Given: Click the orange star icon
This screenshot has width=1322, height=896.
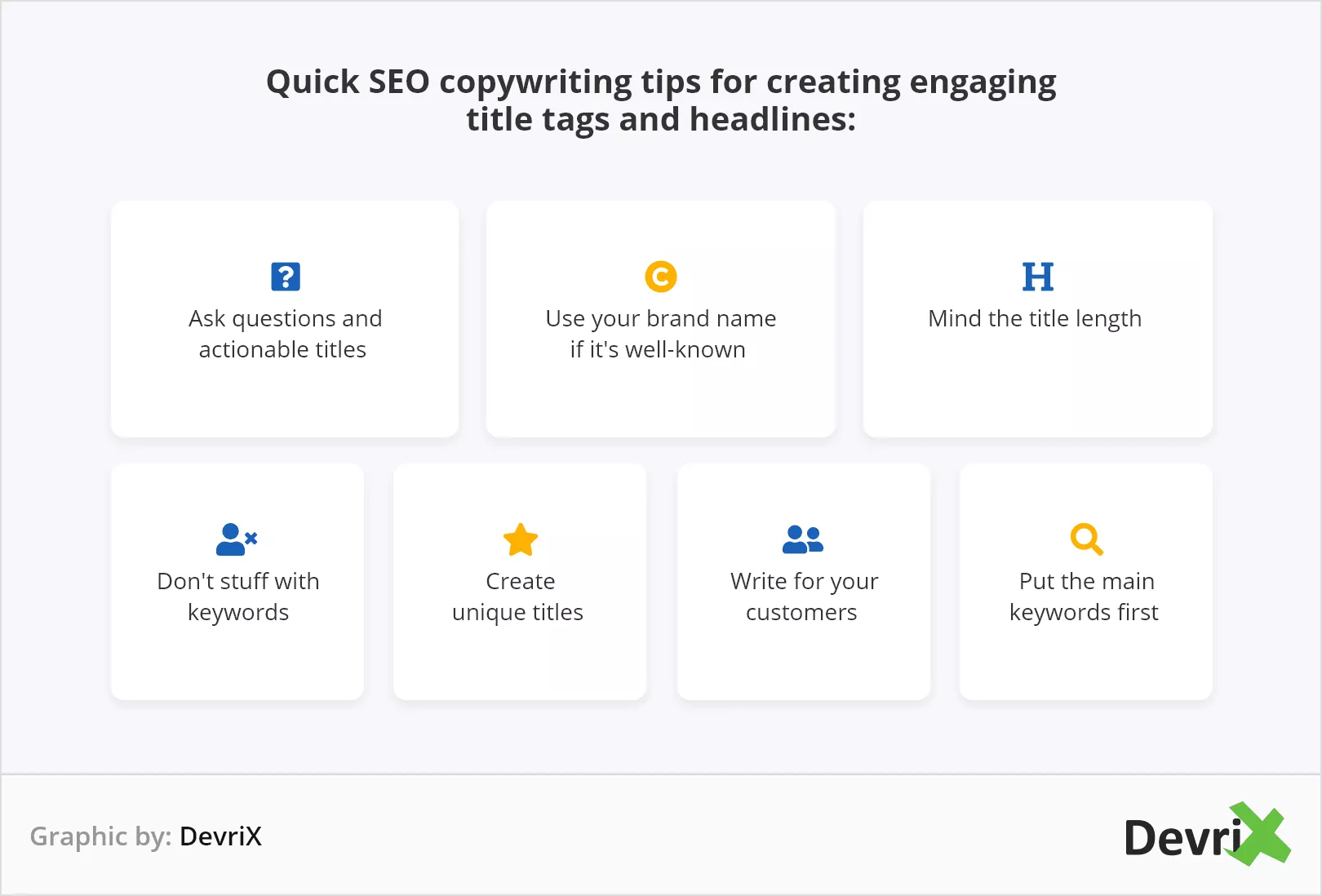Looking at the screenshot, I should (521, 539).
